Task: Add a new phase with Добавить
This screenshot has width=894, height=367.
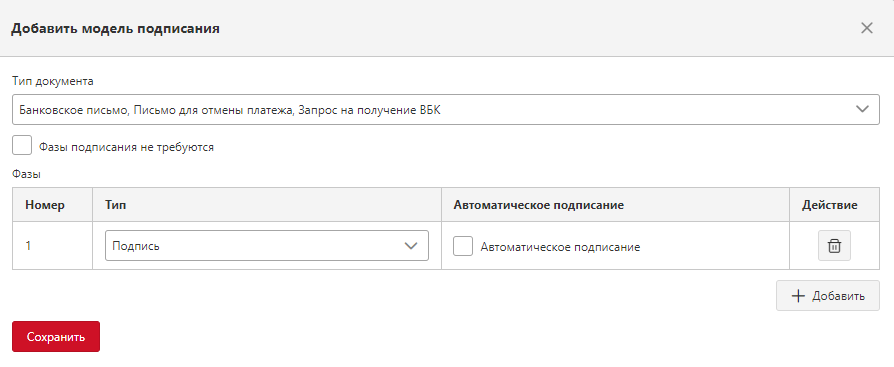Action: [827, 296]
